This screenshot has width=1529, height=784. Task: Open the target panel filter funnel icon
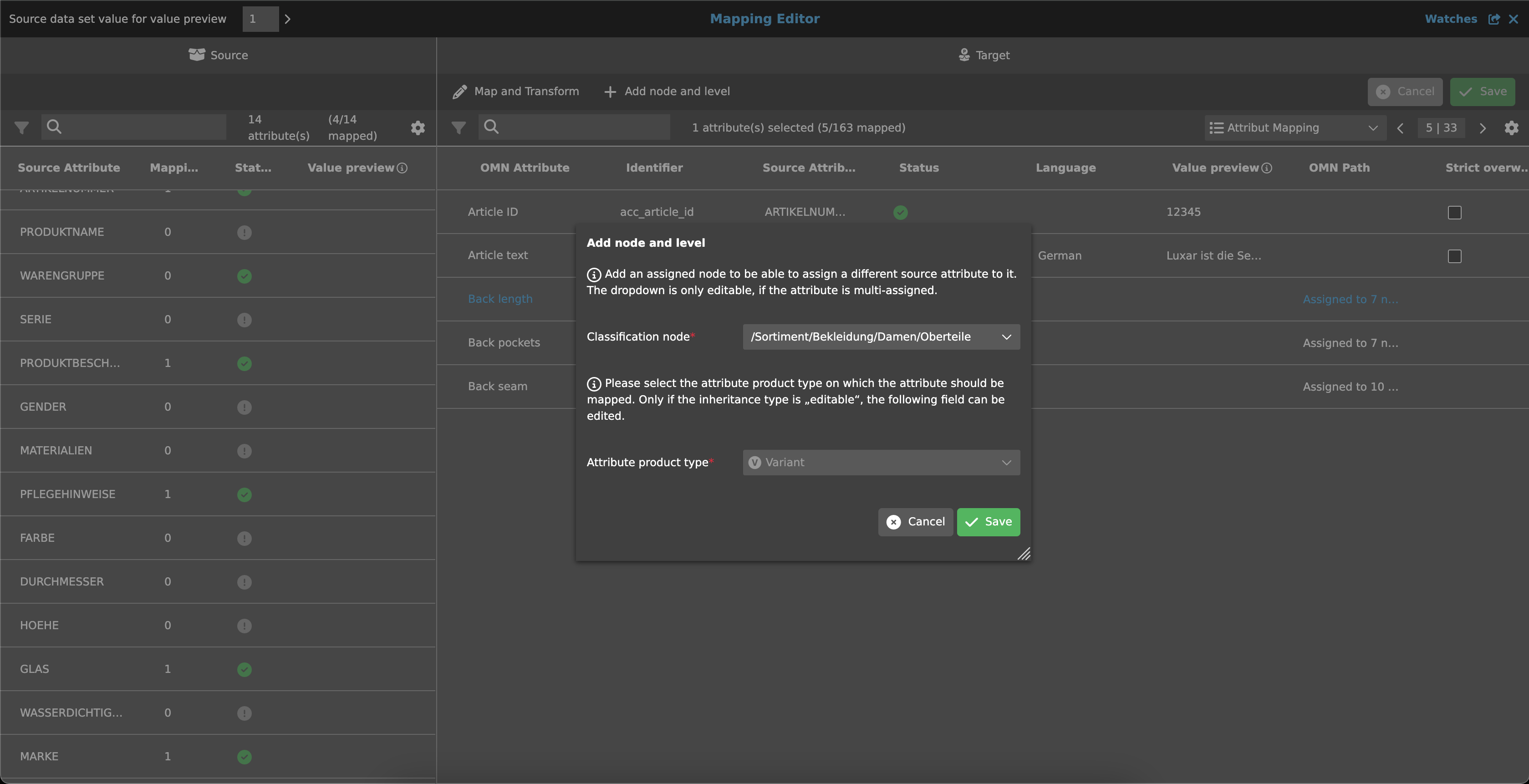(458, 127)
